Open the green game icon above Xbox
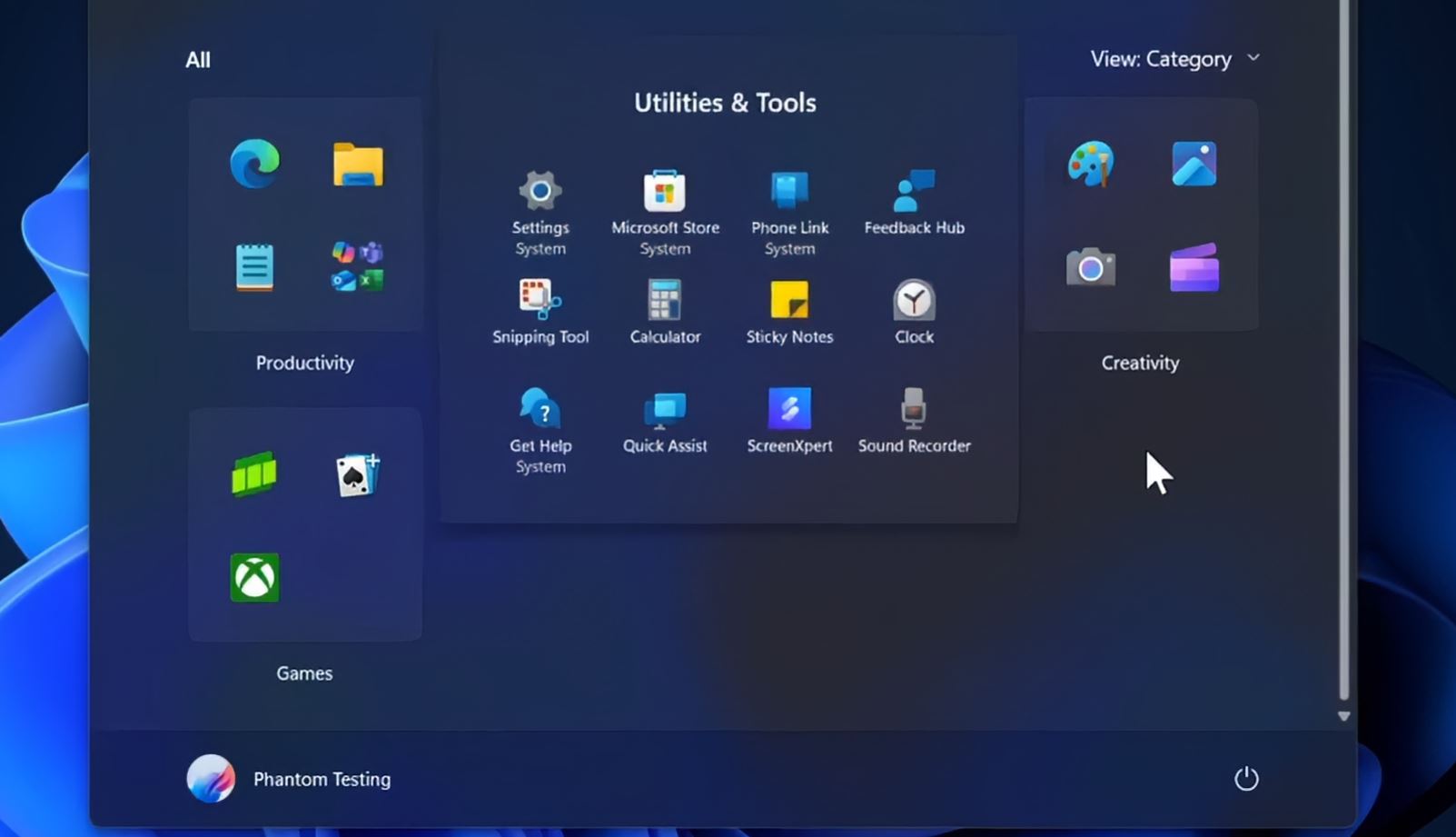This screenshot has width=1456, height=837. coord(254,474)
